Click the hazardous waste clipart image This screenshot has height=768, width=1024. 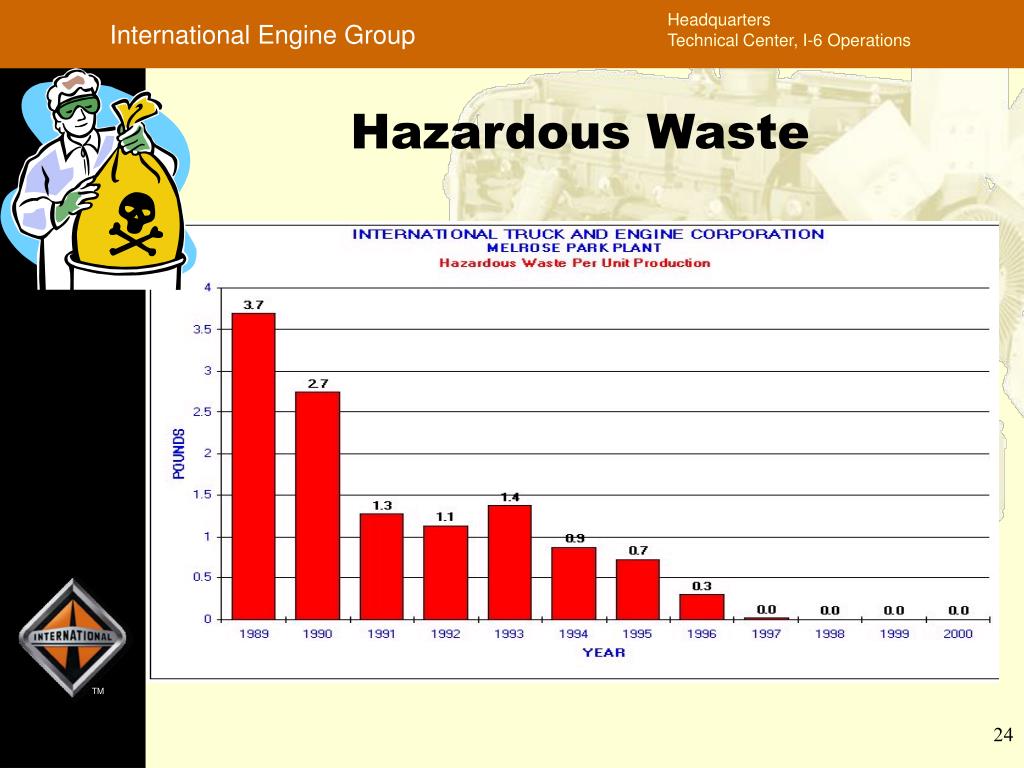pos(98,179)
